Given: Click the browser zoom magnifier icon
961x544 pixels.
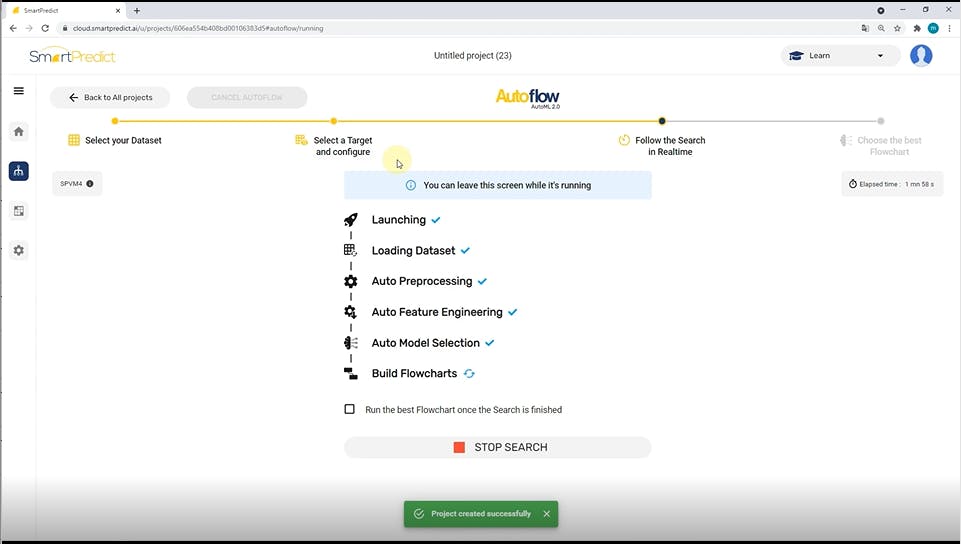Looking at the screenshot, I should pos(881,28).
